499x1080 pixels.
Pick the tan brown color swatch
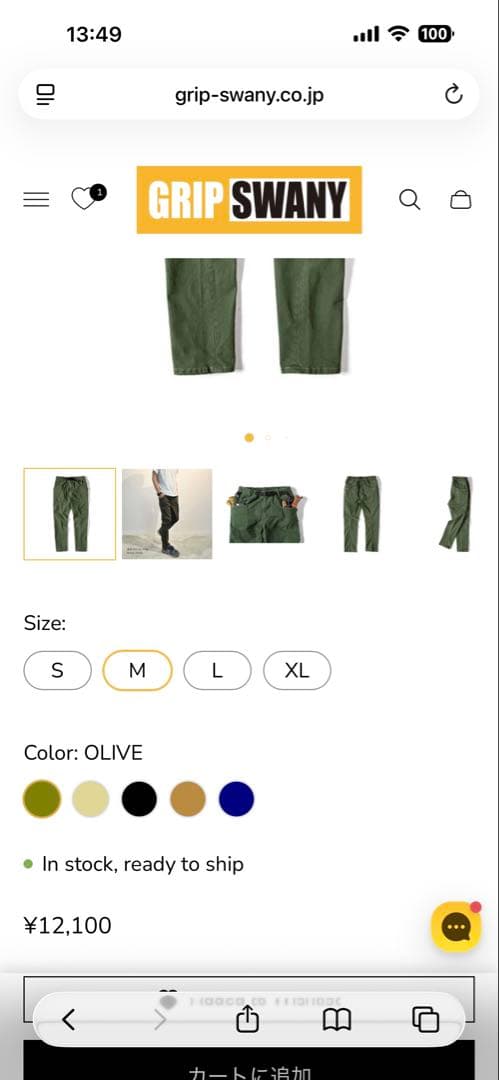coord(187,799)
